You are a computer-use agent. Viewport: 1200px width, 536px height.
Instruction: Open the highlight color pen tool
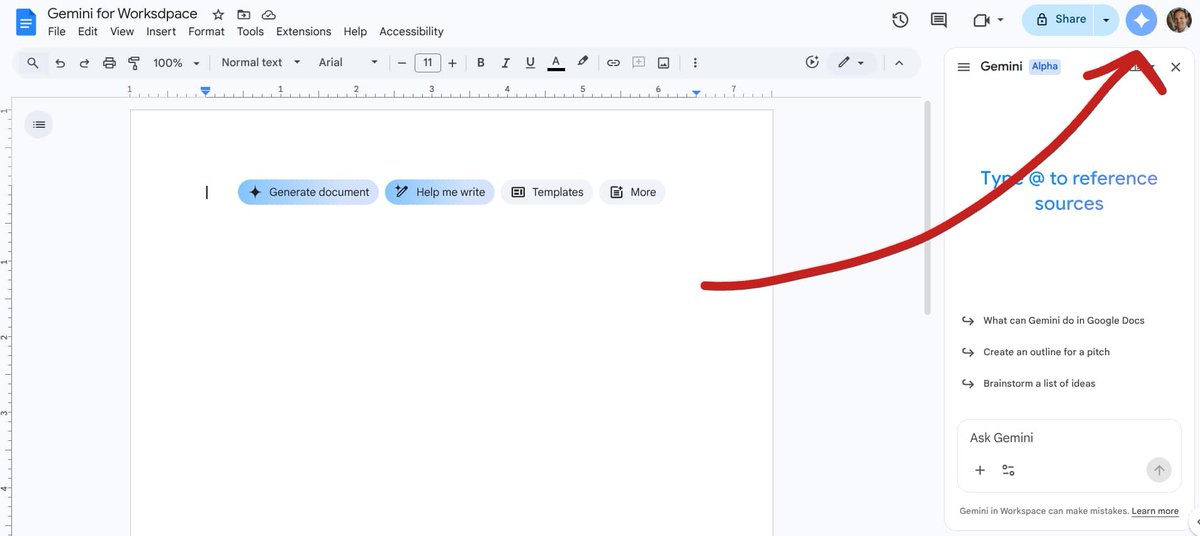(x=583, y=63)
